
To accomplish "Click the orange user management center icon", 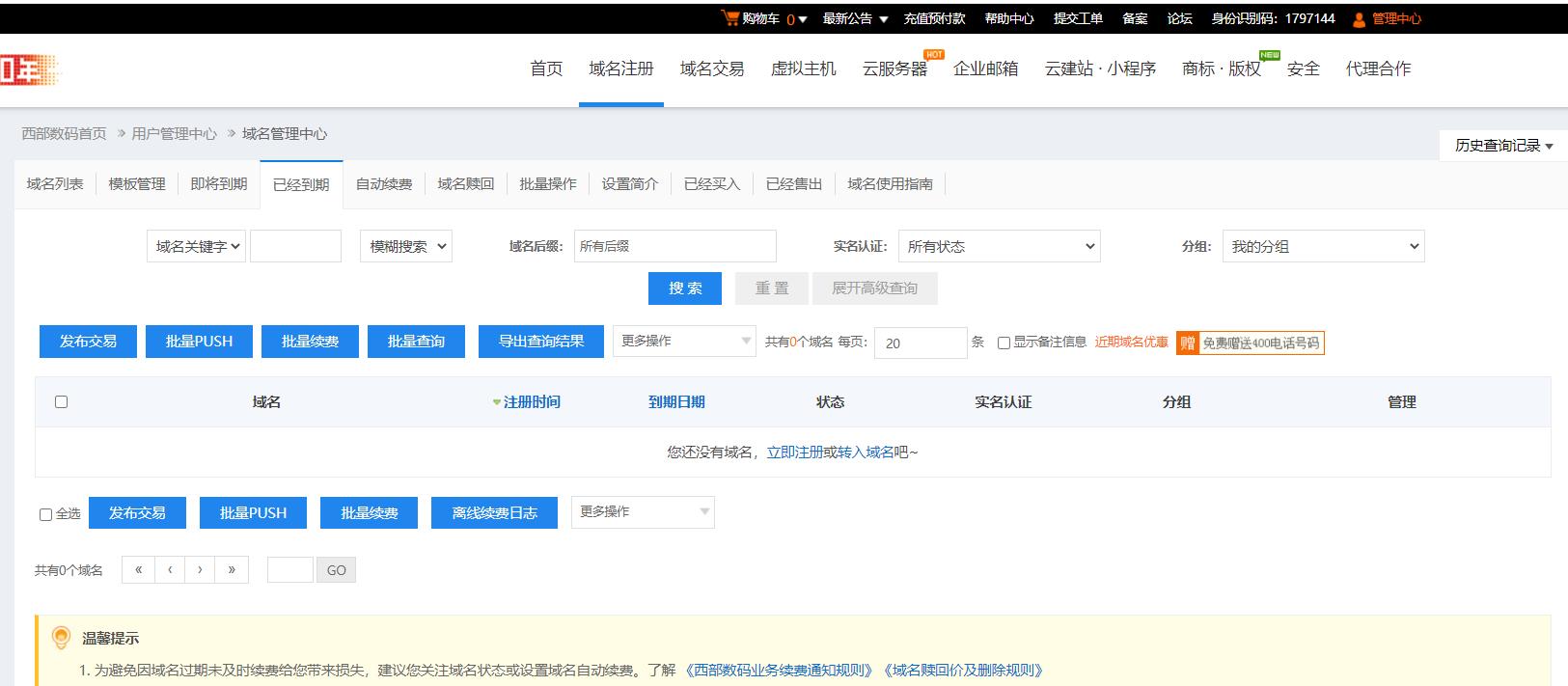I will pos(1359,19).
